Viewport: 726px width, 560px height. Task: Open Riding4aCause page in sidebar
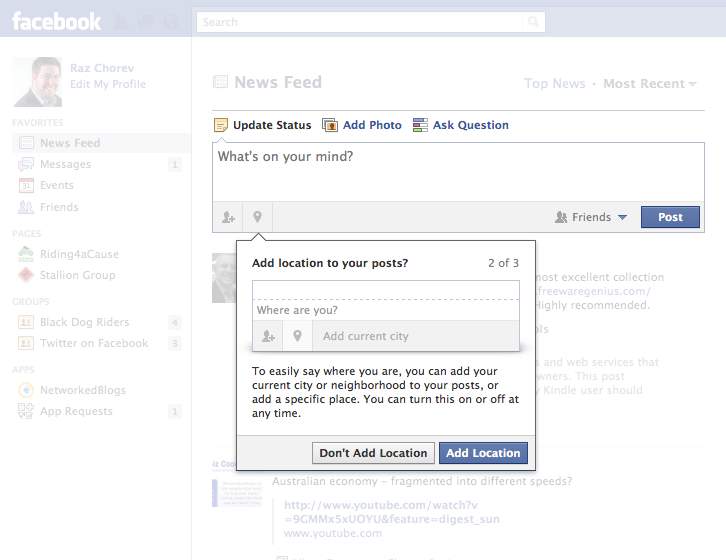point(77,254)
